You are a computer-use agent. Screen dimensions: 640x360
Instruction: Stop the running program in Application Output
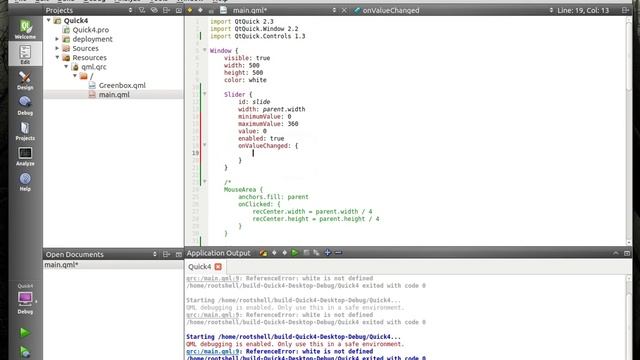[306, 253]
